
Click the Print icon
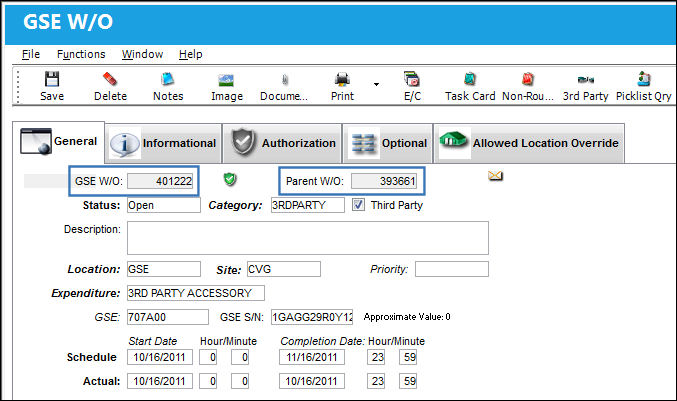(x=342, y=79)
